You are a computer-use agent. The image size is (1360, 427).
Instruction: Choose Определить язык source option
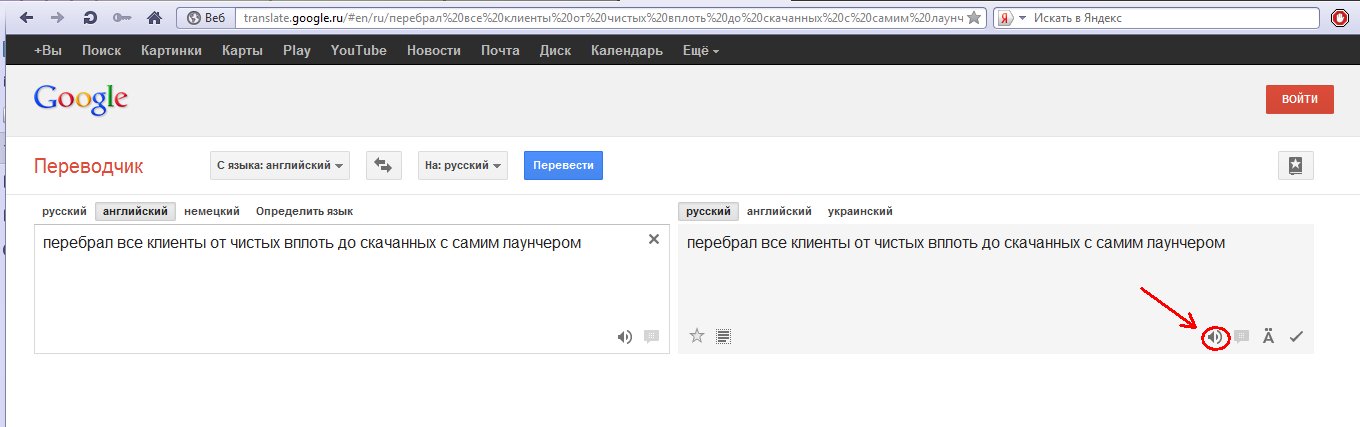pyautogui.click(x=304, y=211)
